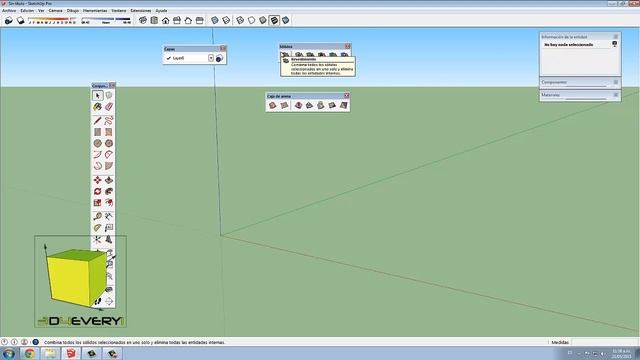Pick the Follow Me tool
This screenshot has height=360, width=640.
[109, 191]
